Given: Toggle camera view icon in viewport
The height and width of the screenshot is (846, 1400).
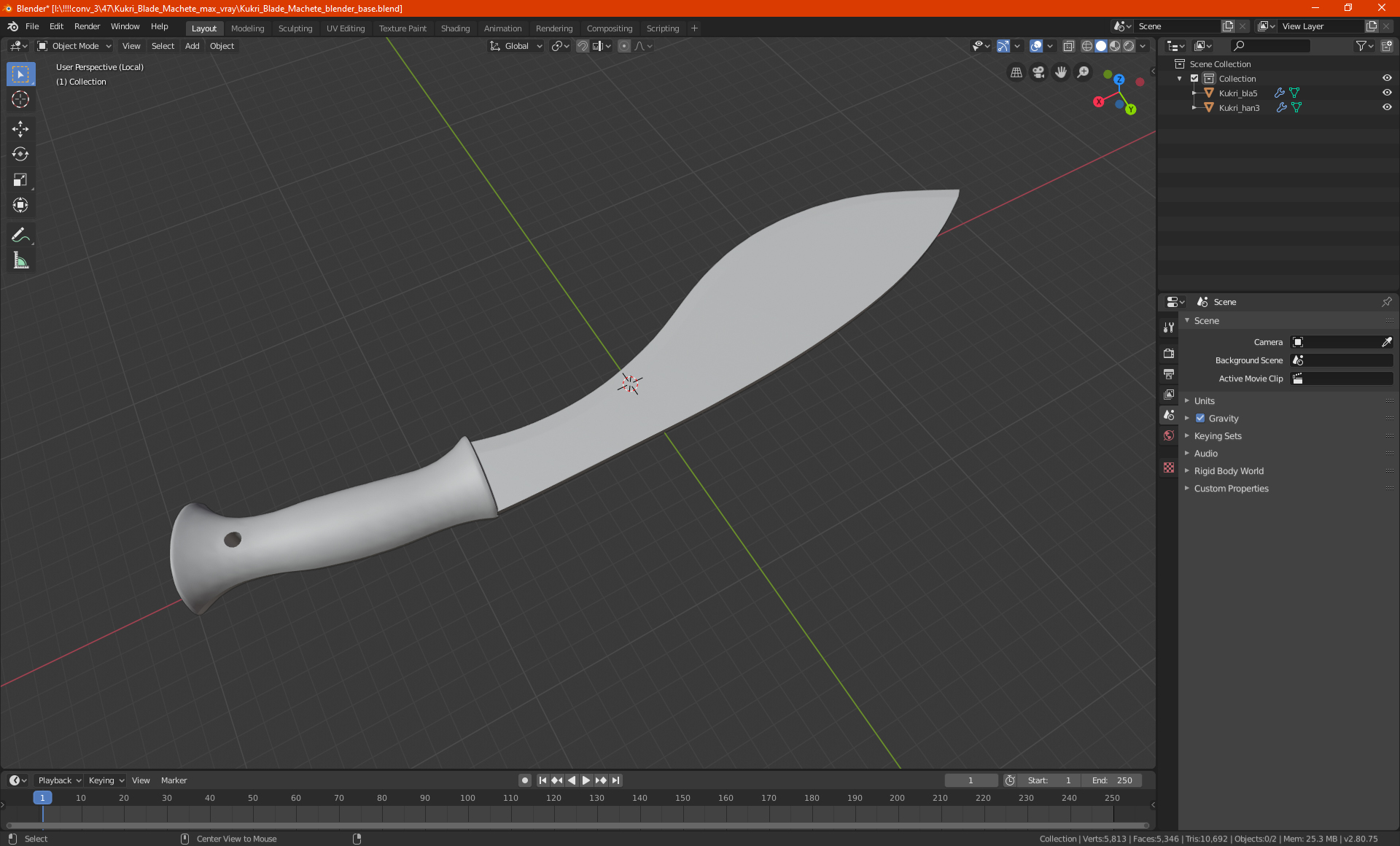Looking at the screenshot, I should pyautogui.click(x=1038, y=72).
